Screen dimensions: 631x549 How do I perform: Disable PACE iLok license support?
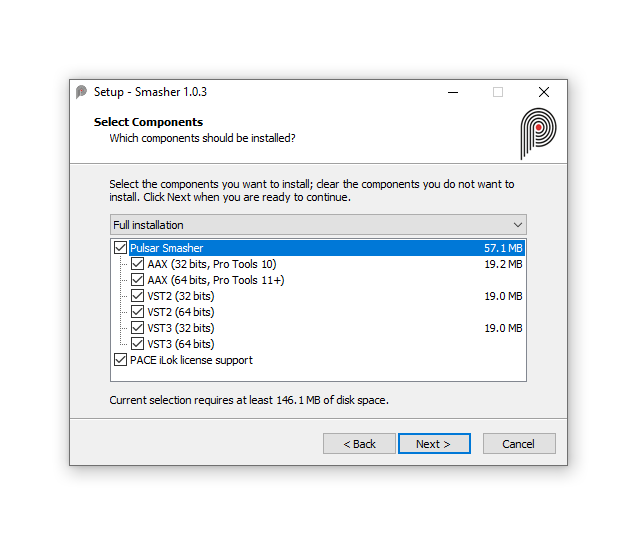click(121, 360)
